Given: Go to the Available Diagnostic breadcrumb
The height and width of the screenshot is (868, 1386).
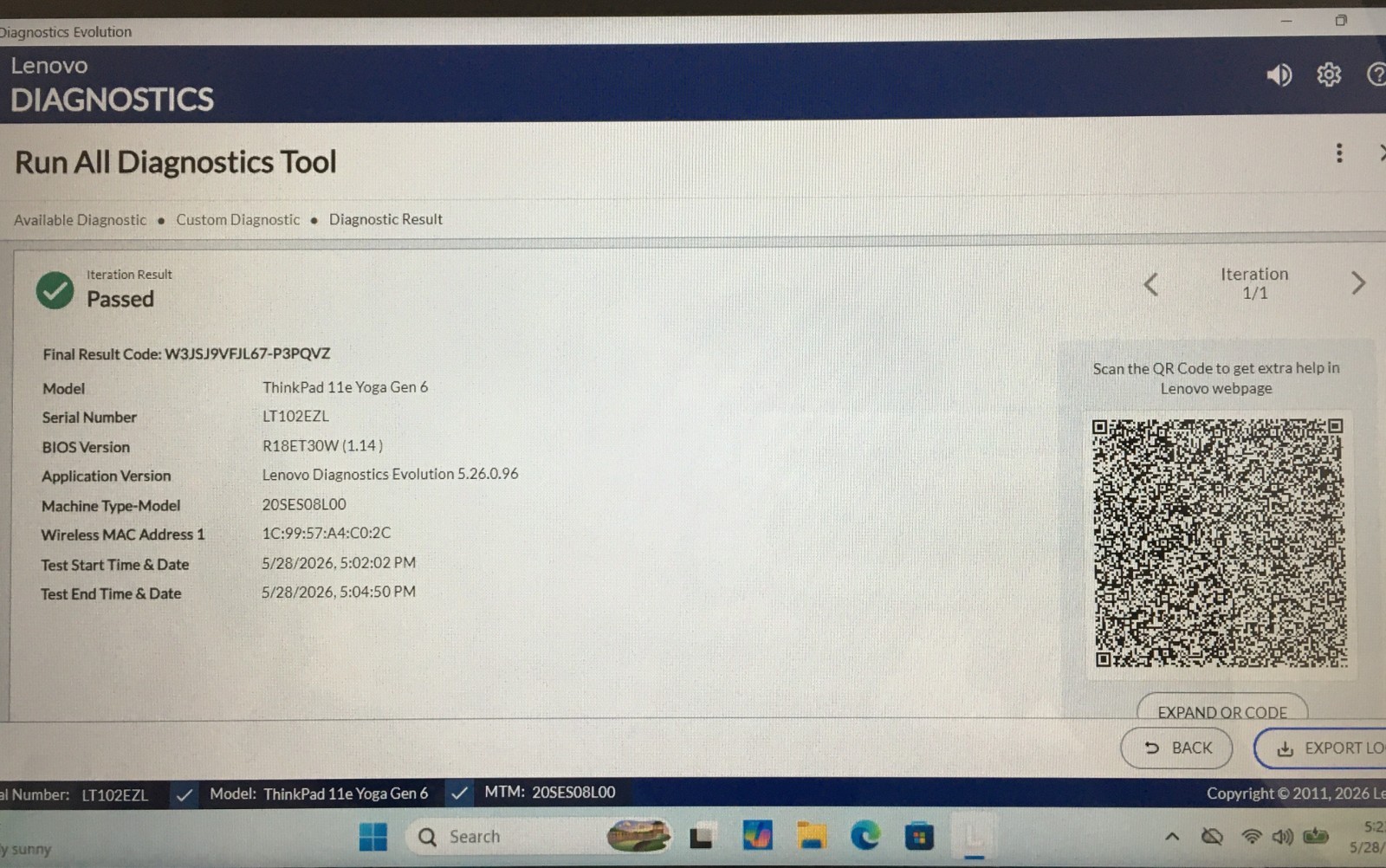Looking at the screenshot, I should point(80,220).
